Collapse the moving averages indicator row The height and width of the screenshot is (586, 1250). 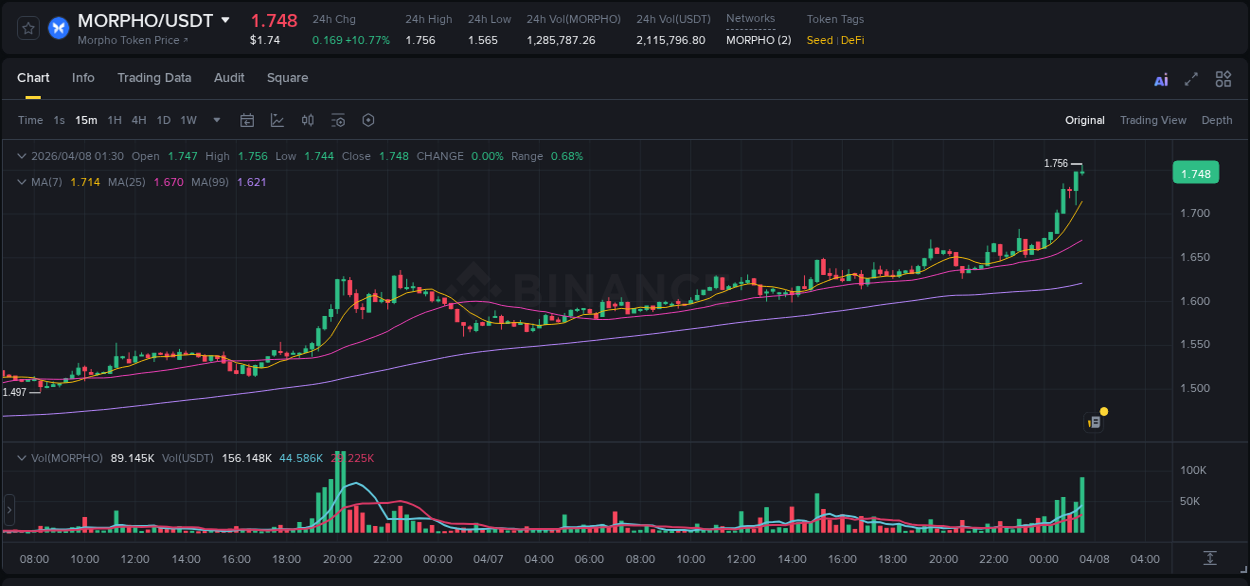(x=20, y=181)
